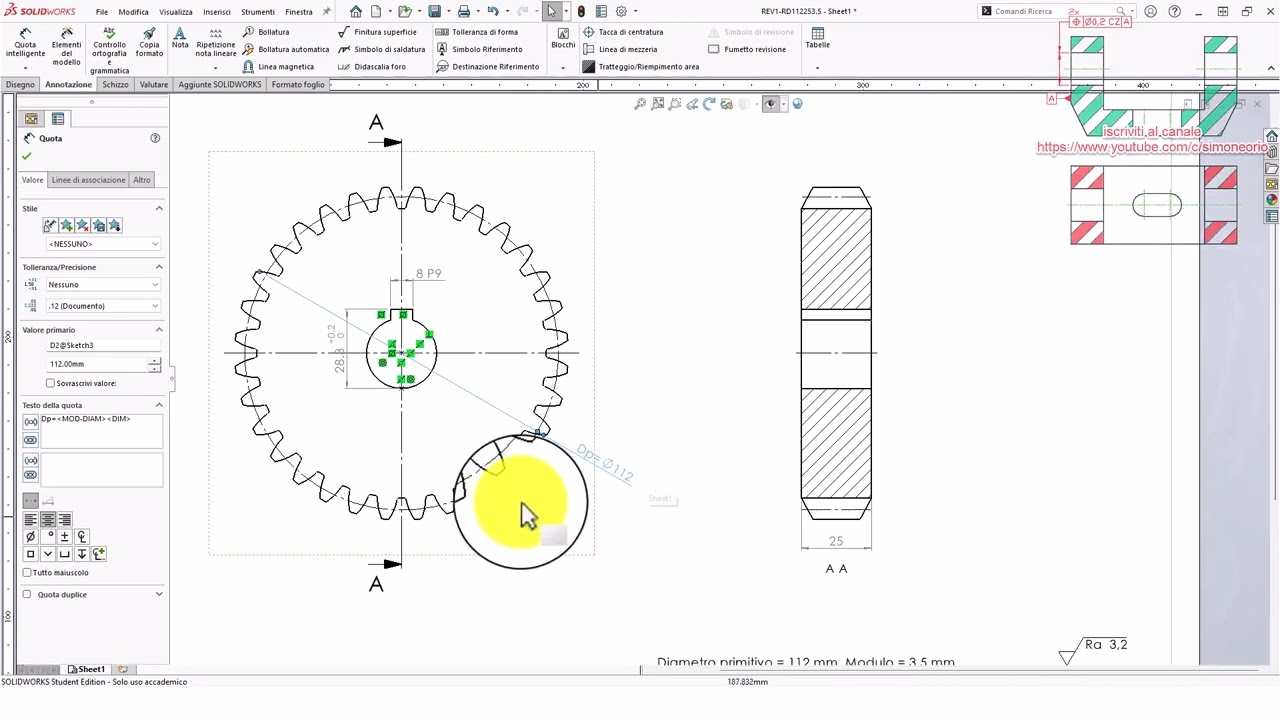
Task: Confirm the Quota with green checkmark
Action: pyautogui.click(x=27, y=156)
